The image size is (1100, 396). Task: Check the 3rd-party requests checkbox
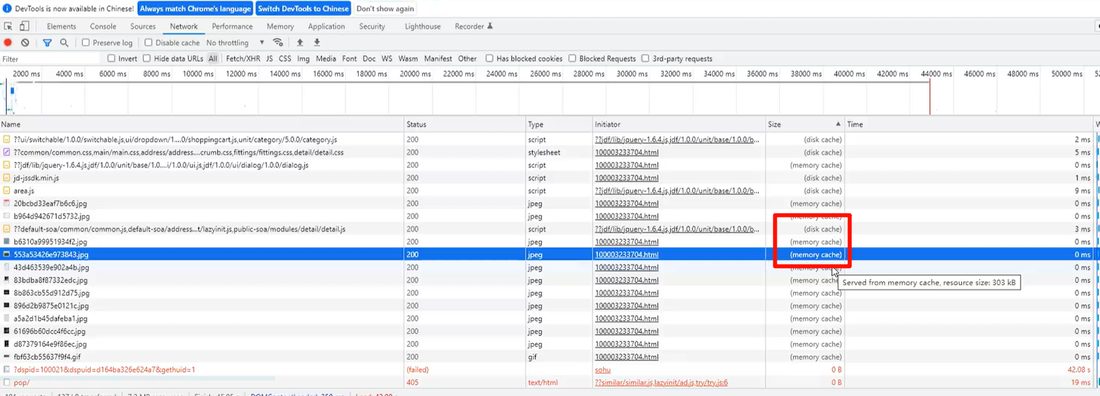[645, 59]
